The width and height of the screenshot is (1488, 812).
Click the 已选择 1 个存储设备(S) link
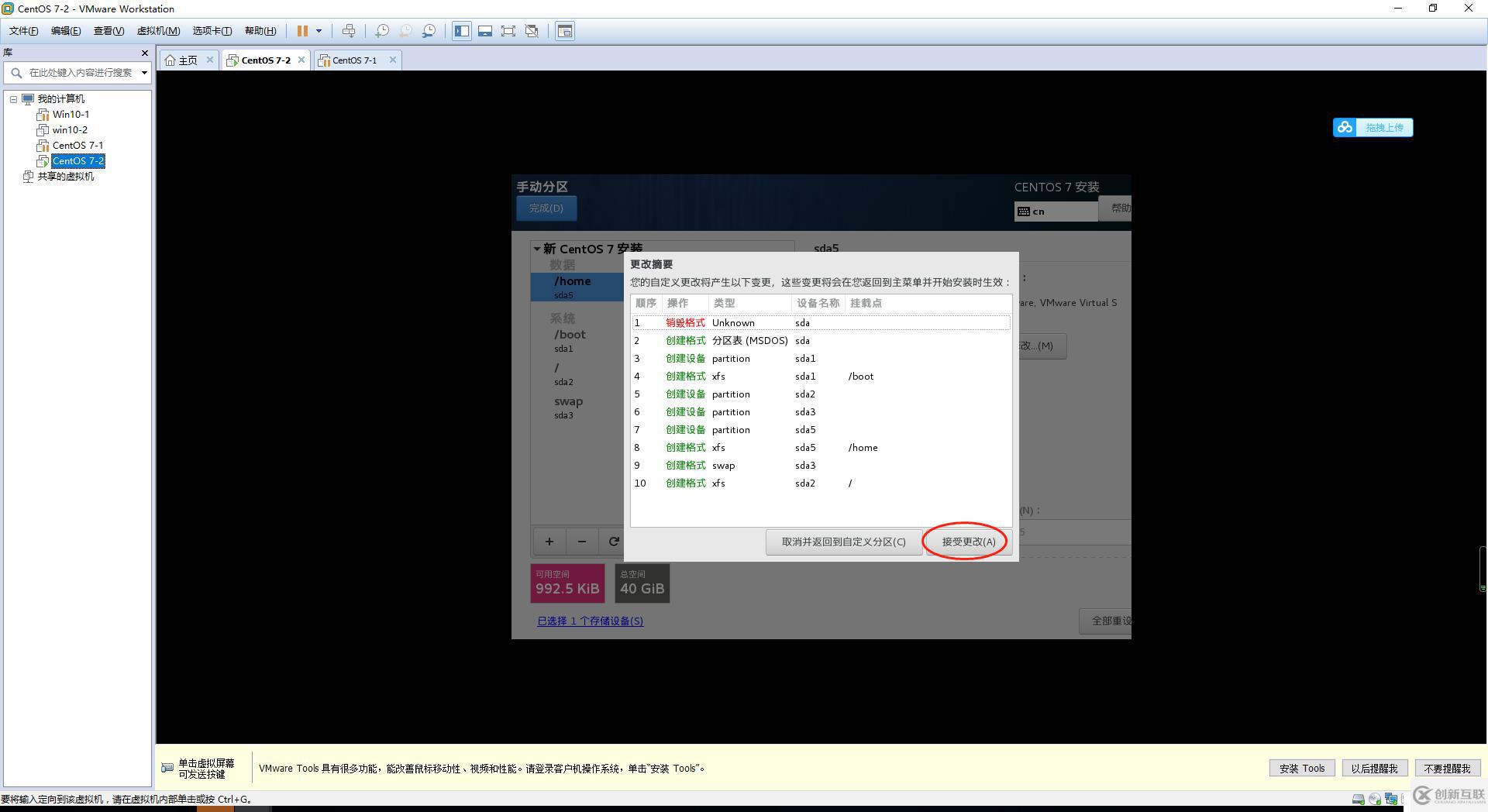click(x=591, y=621)
